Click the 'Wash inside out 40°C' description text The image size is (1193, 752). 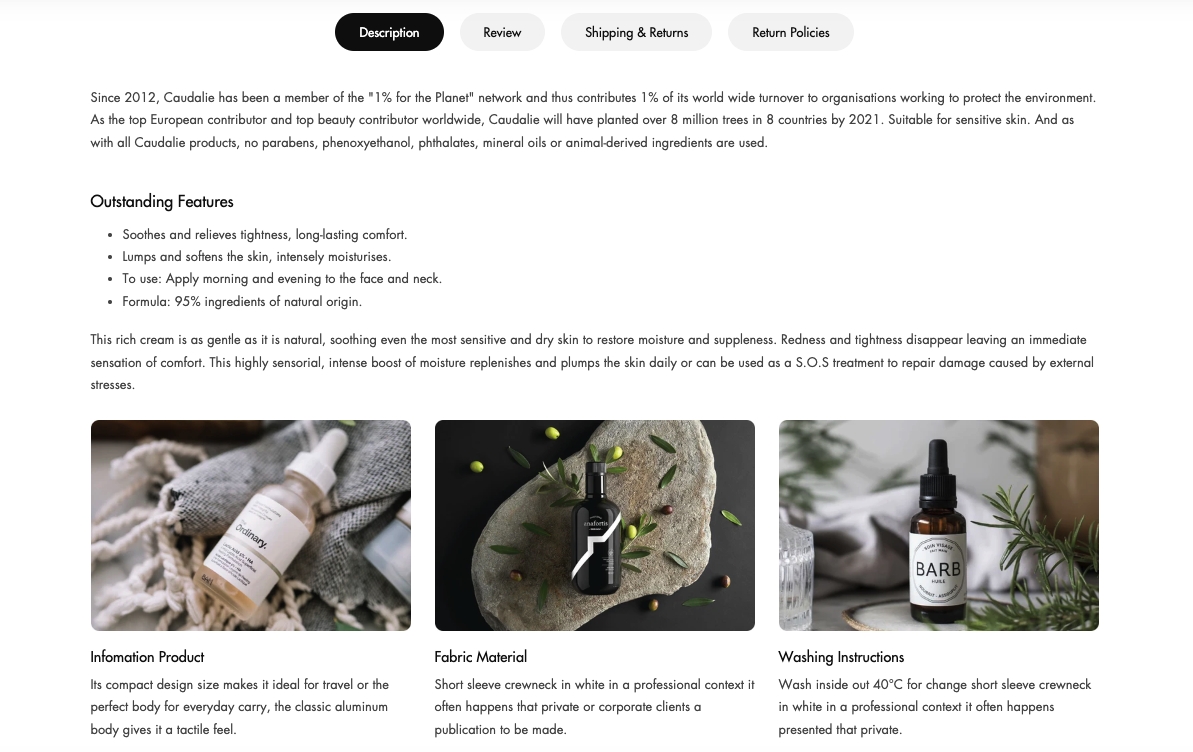[x=934, y=707]
